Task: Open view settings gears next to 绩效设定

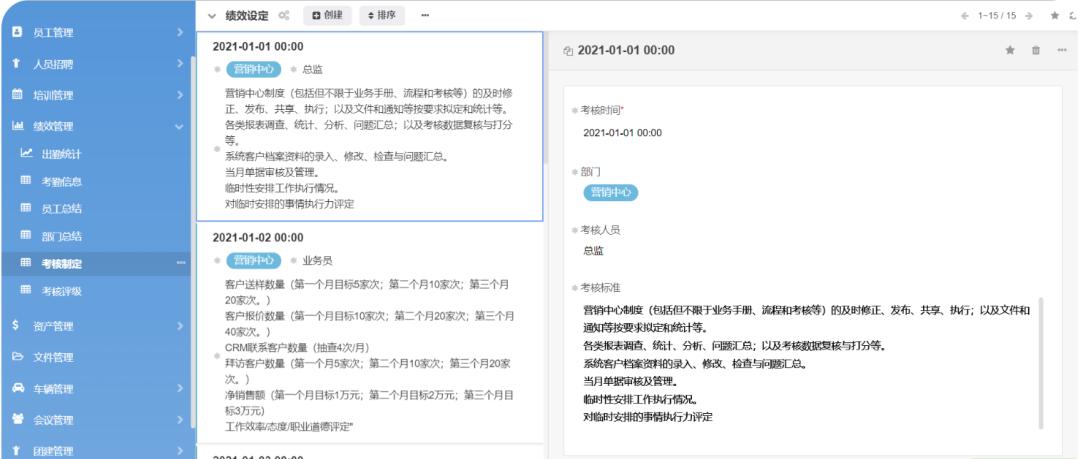Action: tap(284, 15)
